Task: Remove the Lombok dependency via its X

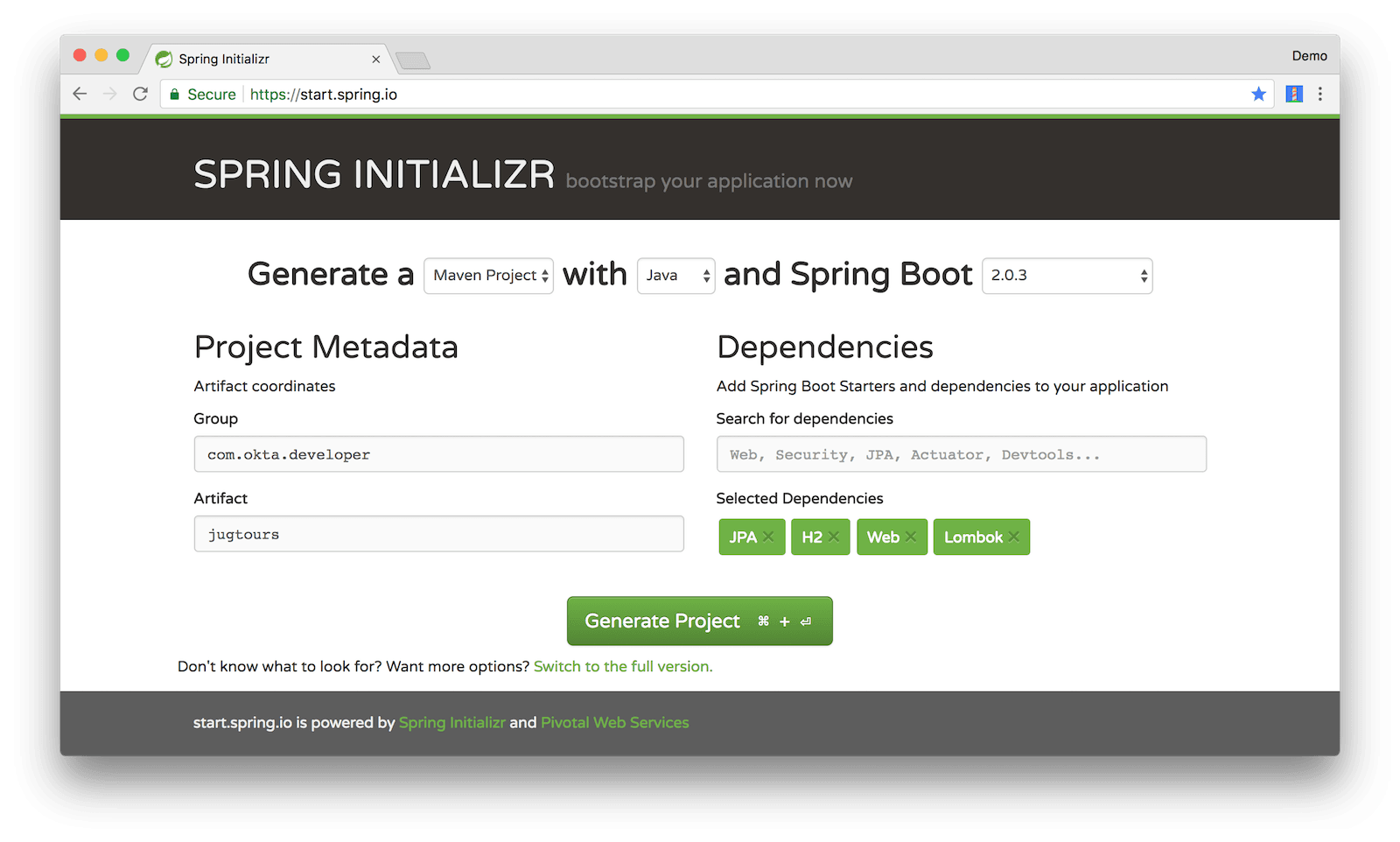Action: coord(1014,537)
